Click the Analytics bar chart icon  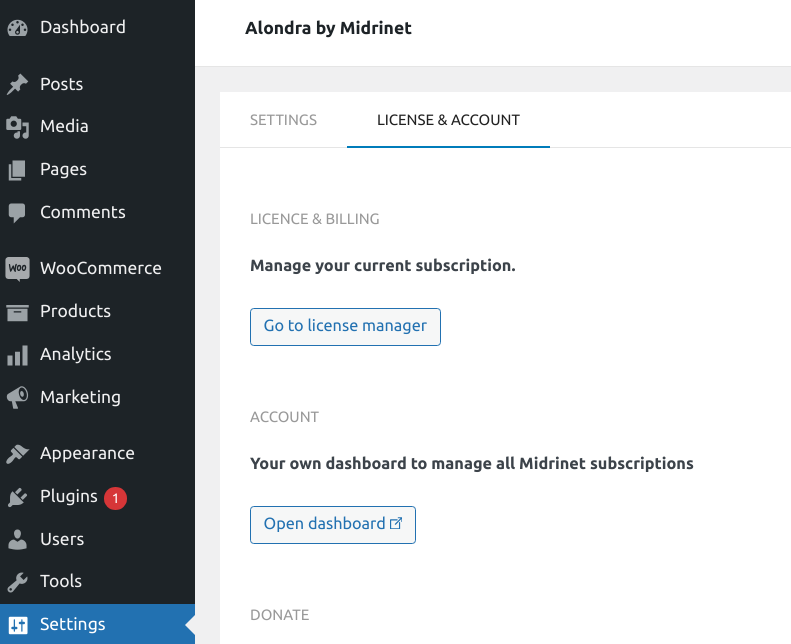[x=18, y=355]
